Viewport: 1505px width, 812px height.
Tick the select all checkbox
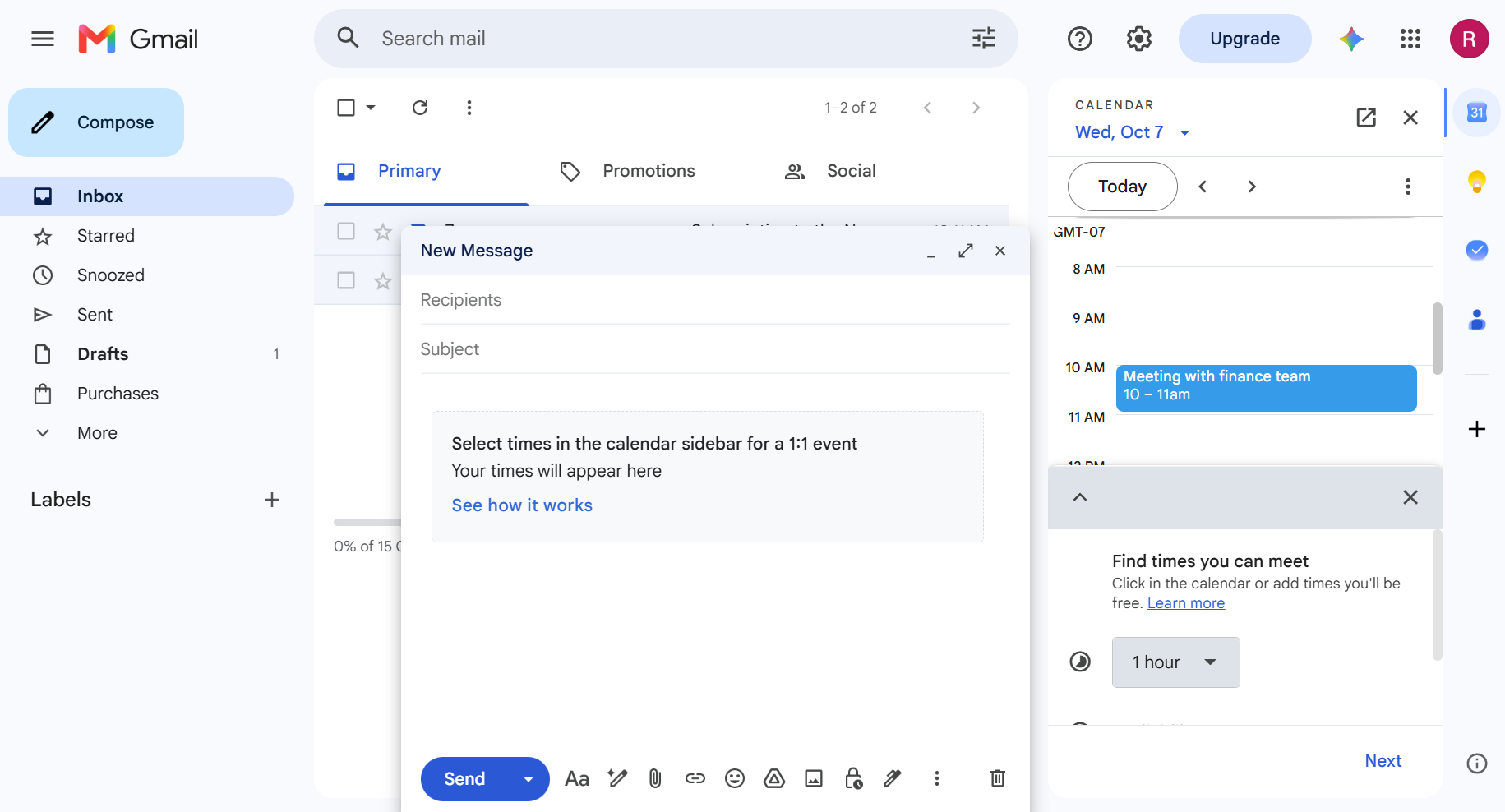click(x=346, y=108)
